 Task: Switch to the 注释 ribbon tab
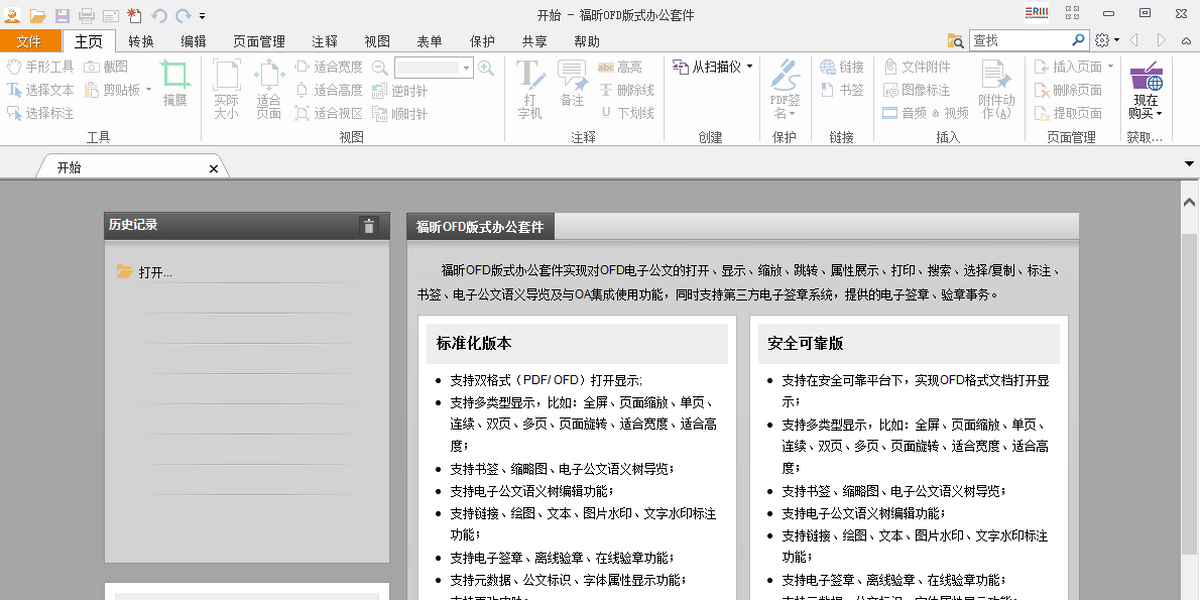[324, 41]
